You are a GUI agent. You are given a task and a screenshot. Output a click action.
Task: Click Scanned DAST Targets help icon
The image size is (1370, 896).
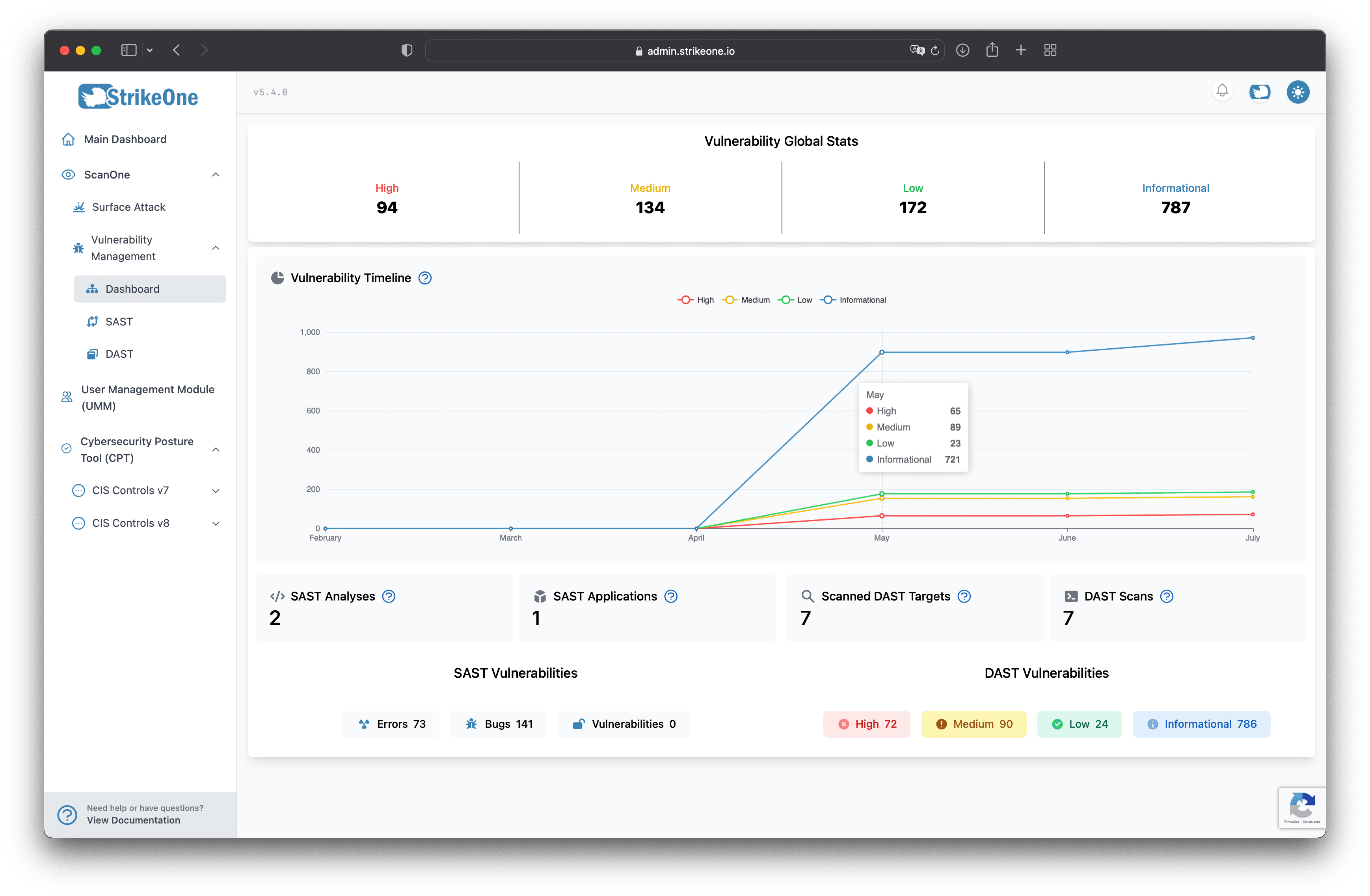pos(964,596)
